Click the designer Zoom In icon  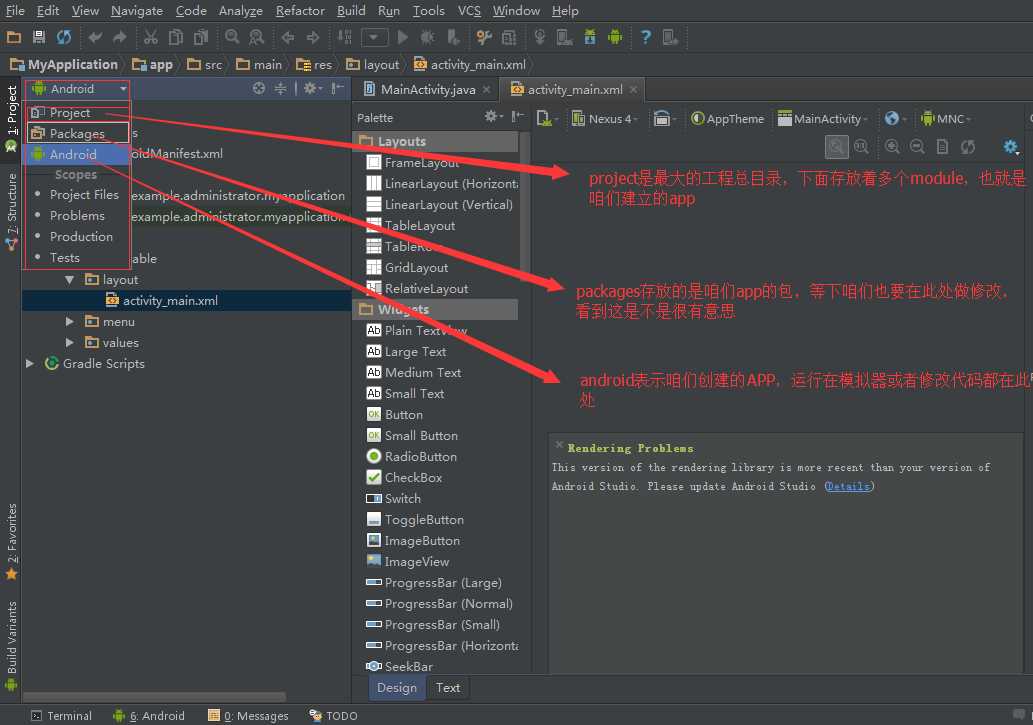tap(892, 146)
